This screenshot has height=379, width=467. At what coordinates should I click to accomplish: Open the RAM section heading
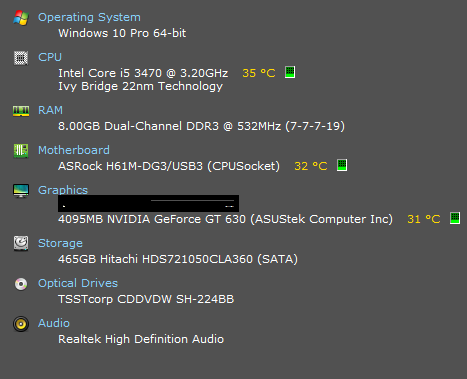(50, 110)
